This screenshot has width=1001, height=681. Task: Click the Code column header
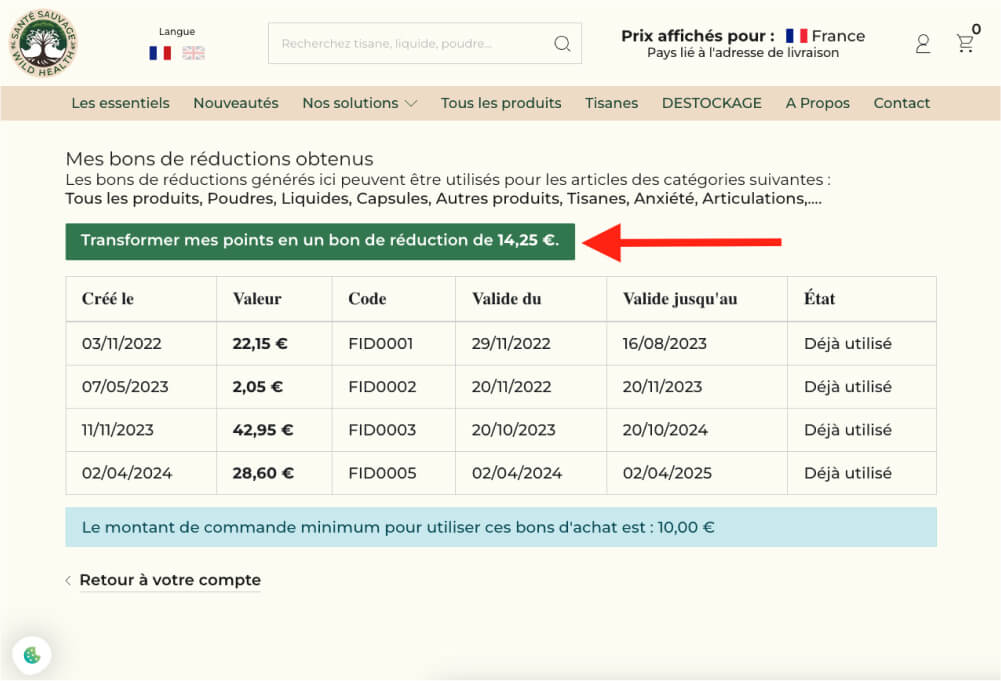(x=367, y=299)
